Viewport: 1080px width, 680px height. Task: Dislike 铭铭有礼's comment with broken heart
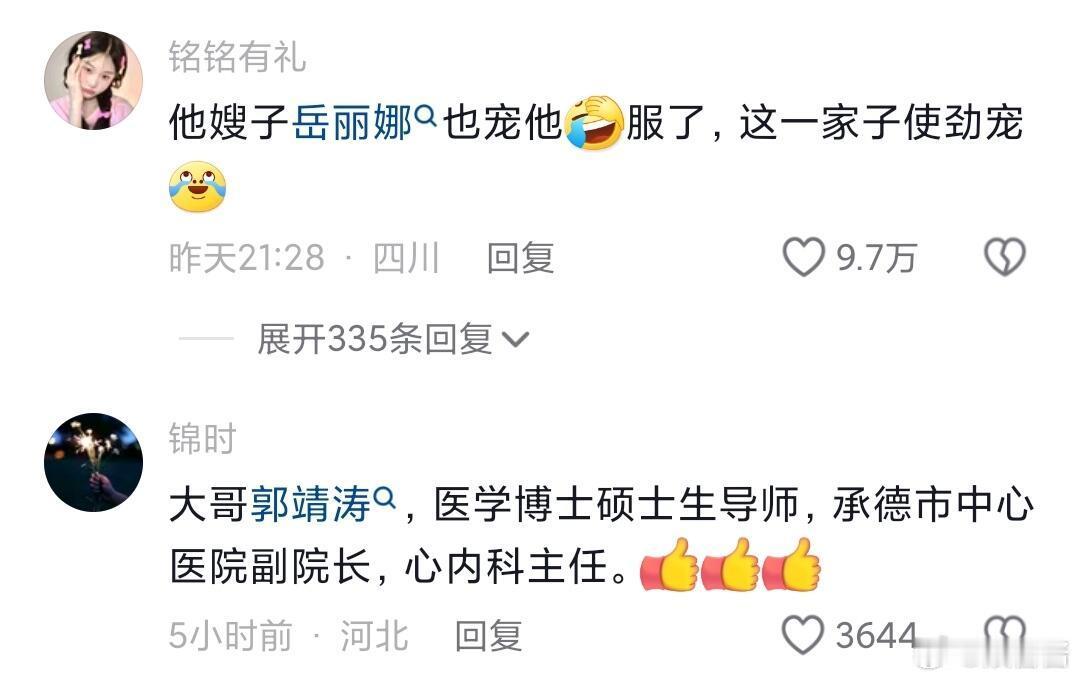[1004, 257]
